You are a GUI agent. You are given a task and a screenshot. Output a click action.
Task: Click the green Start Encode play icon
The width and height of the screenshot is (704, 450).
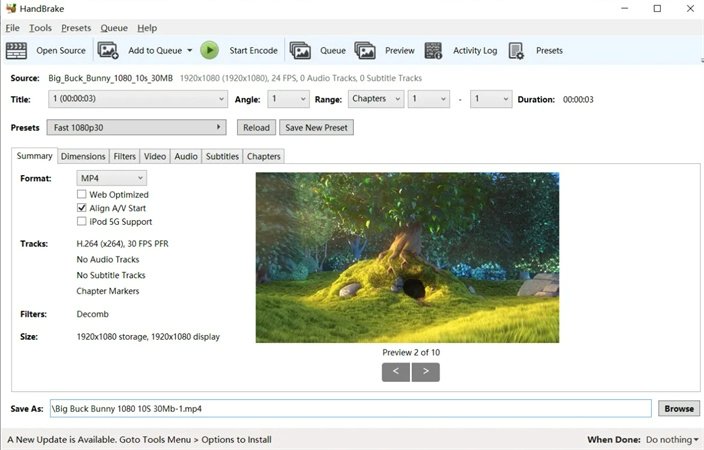[209, 50]
